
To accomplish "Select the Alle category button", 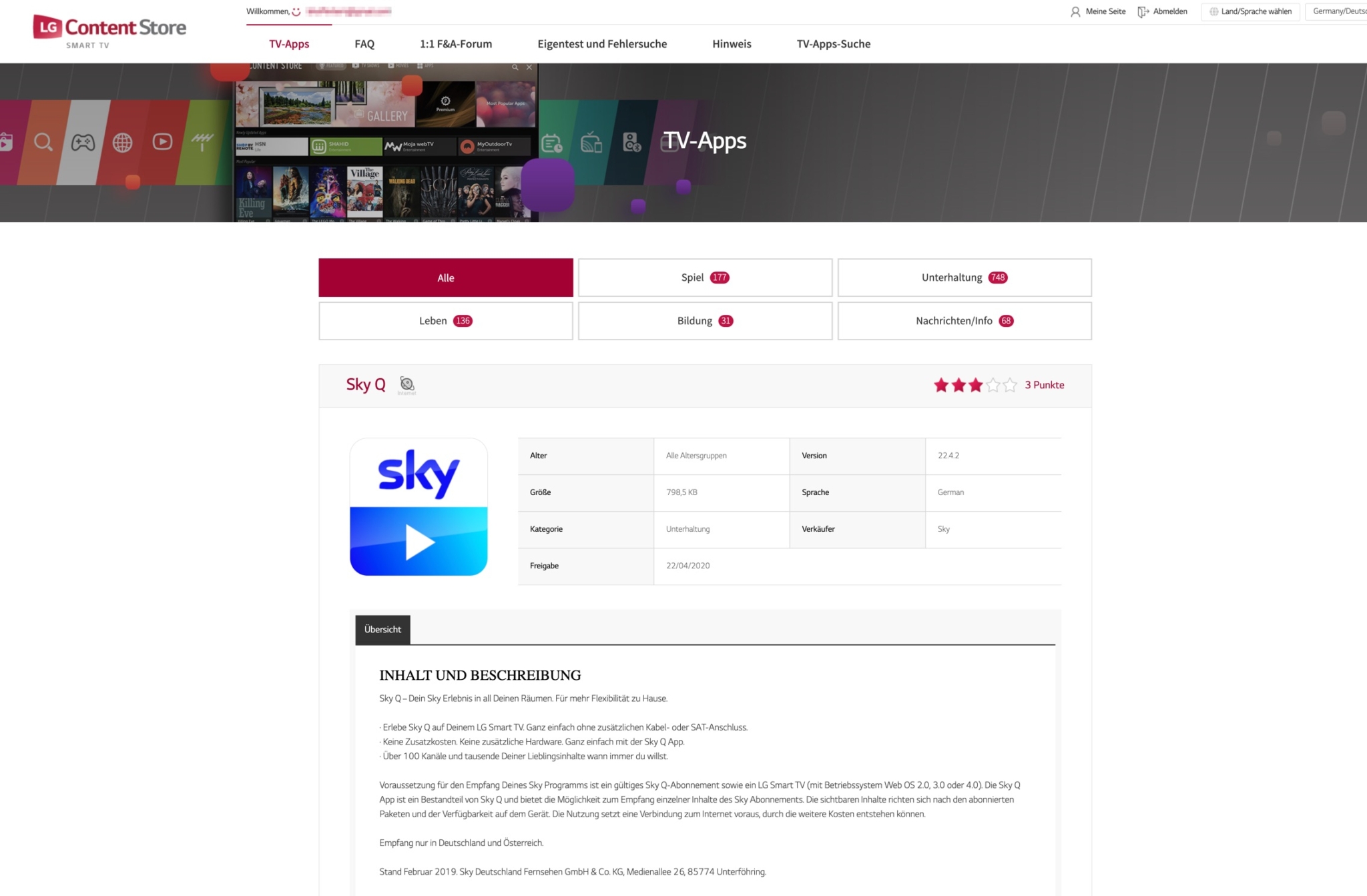I will pyautogui.click(x=445, y=277).
